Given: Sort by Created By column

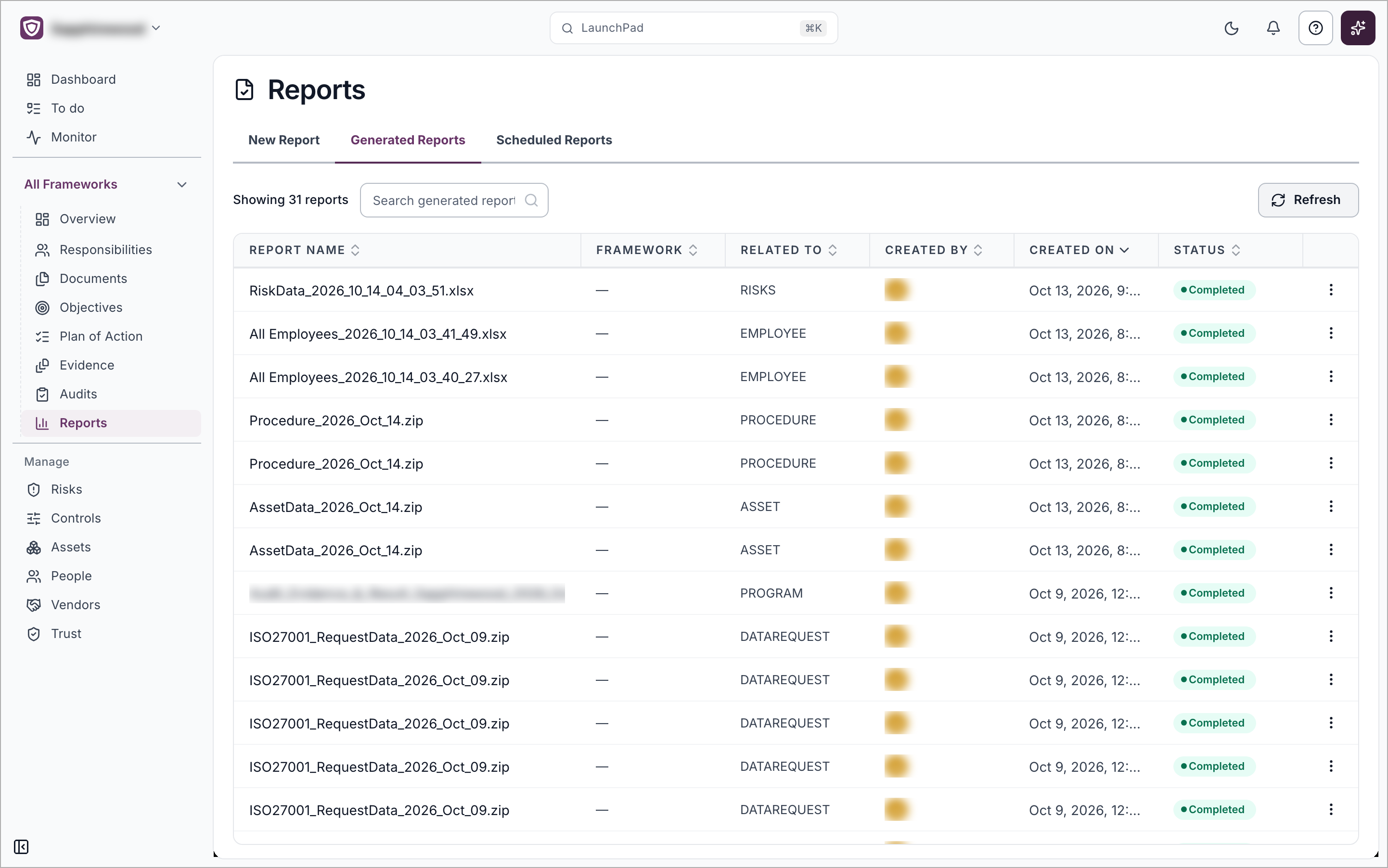Looking at the screenshot, I should coord(934,250).
